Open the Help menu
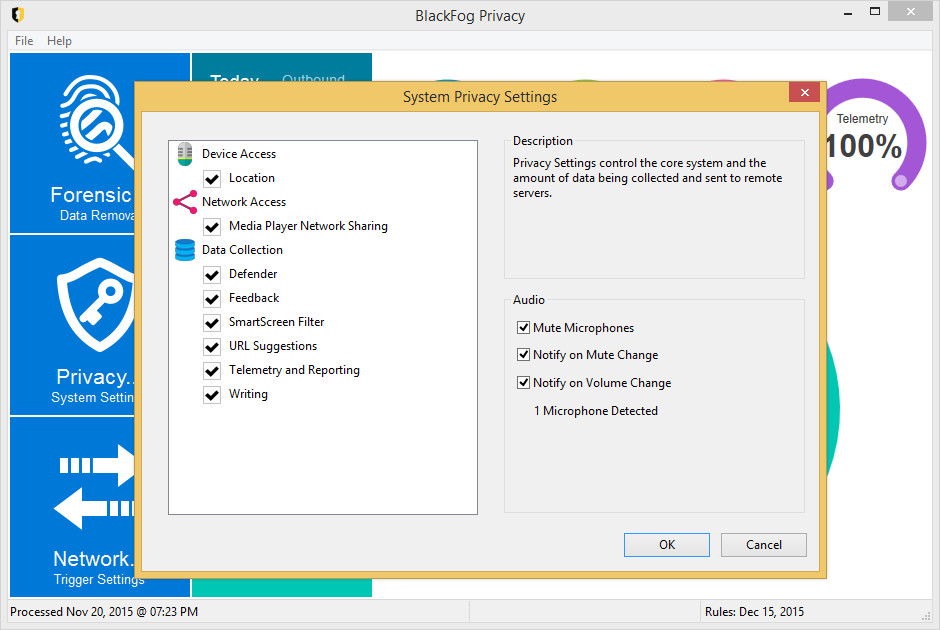The width and height of the screenshot is (940, 630). pos(59,41)
